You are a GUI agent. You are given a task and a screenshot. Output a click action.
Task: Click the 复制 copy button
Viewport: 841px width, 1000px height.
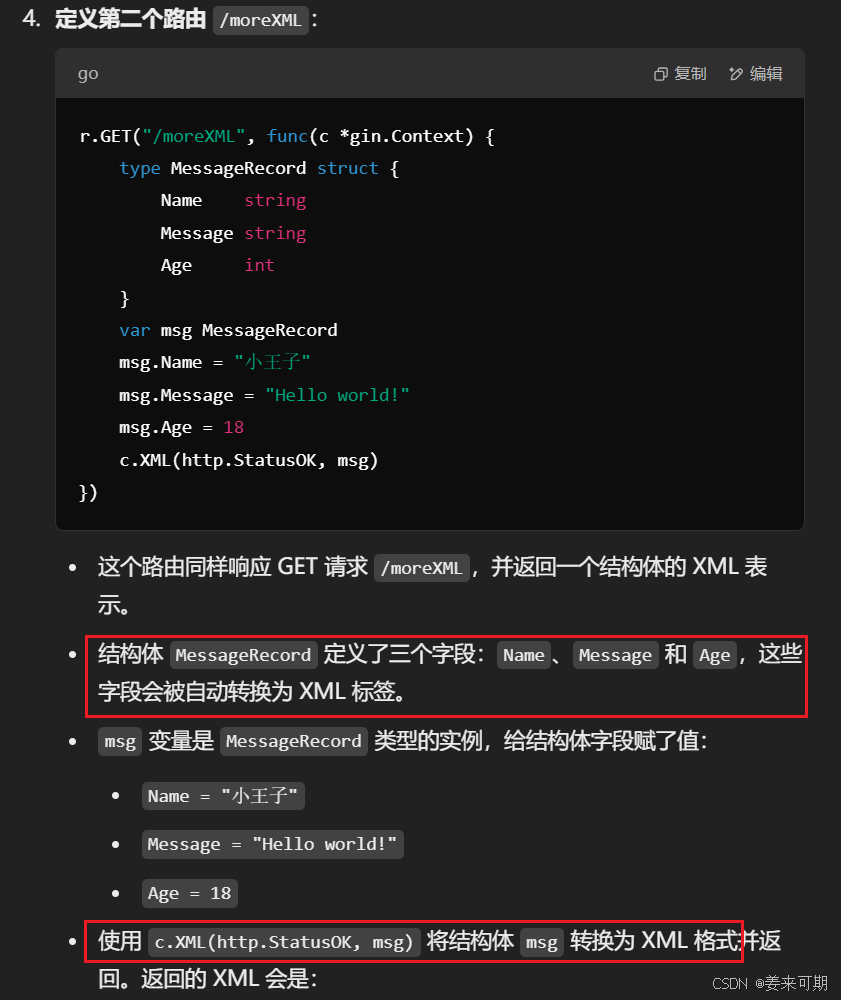point(680,73)
